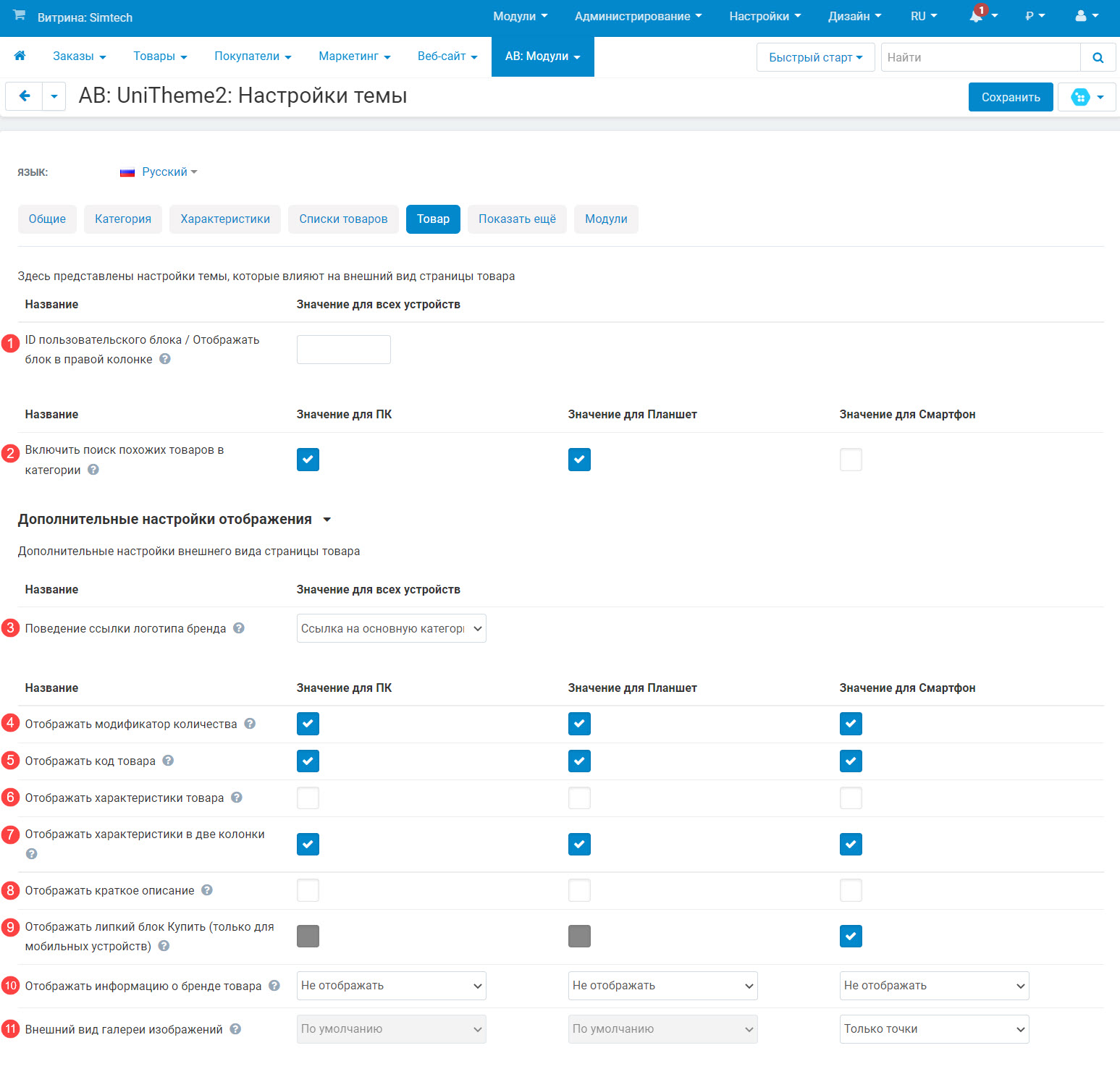This screenshot has height=1082, width=1120.
Task: Toggle similar products search for Tablet
Action: coord(579,460)
